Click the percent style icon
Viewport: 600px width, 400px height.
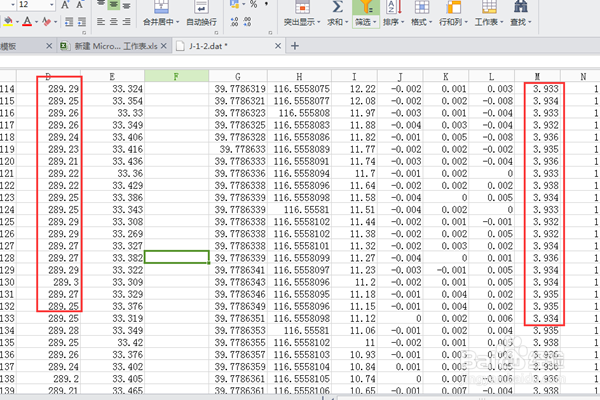(x=253, y=4)
